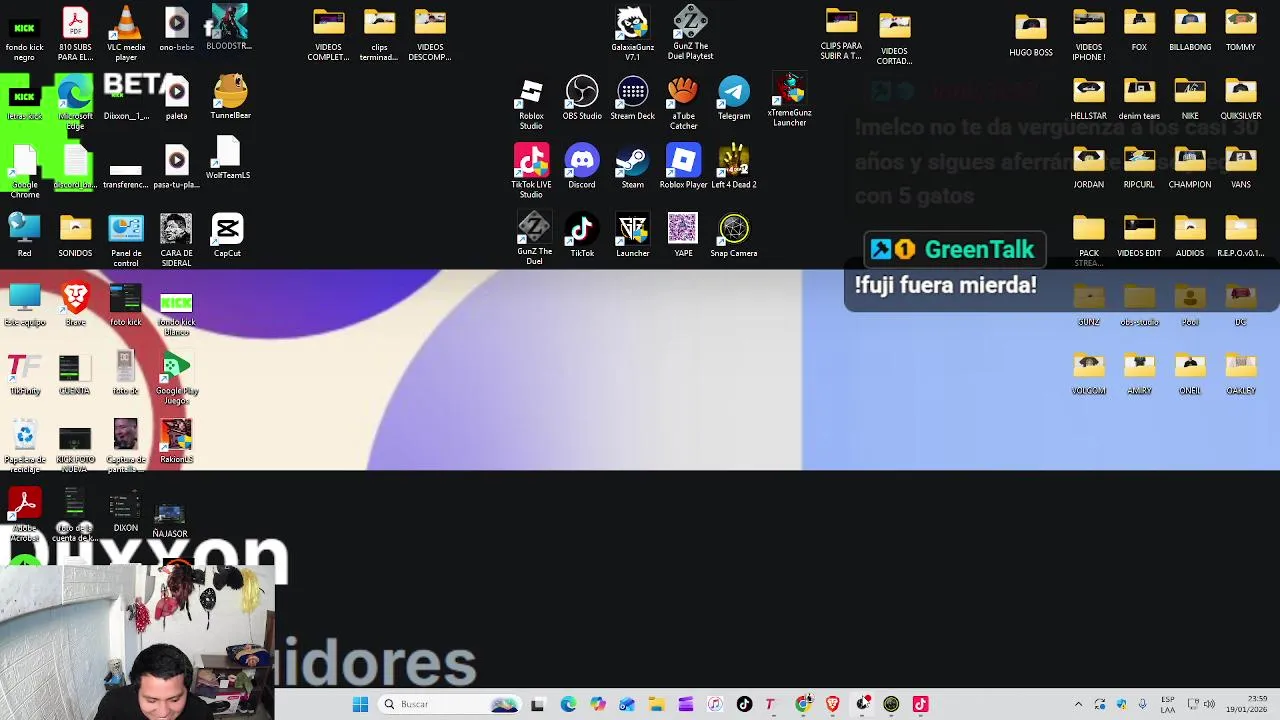Open the ÑAJASOR image file
1280x720 pixels.
(x=170, y=520)
